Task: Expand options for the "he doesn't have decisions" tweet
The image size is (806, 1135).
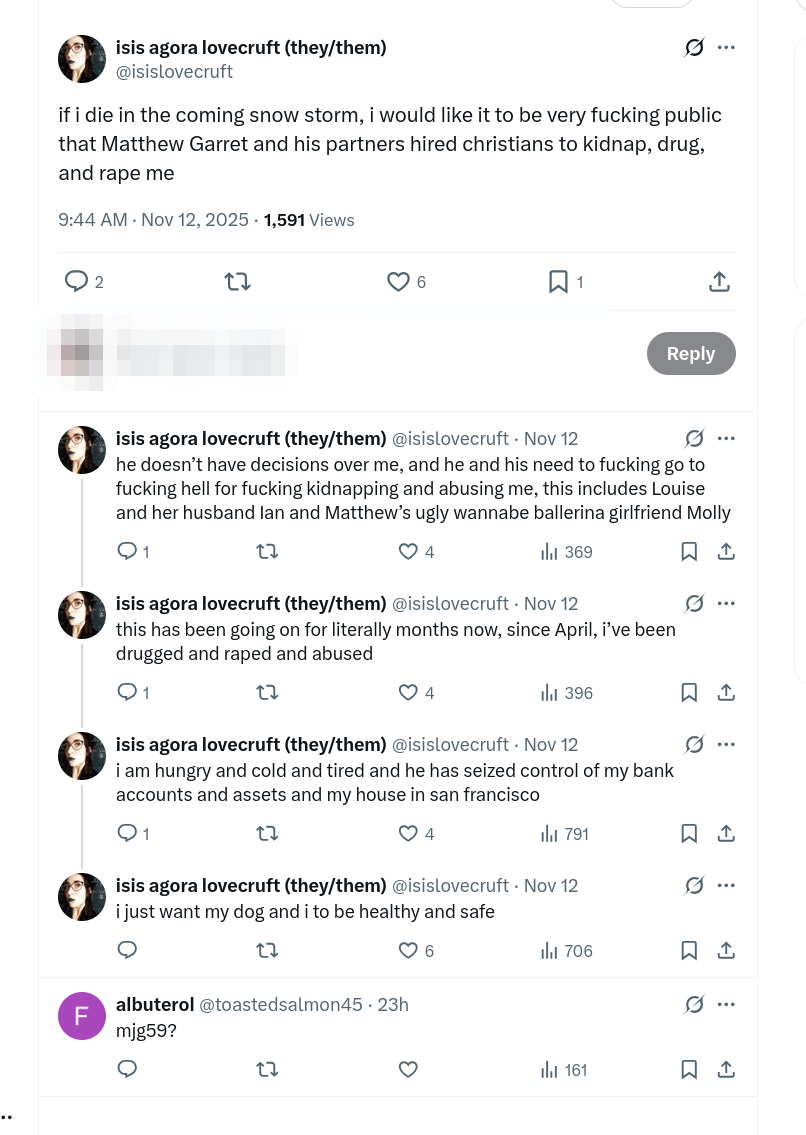Action: point(726,438)
